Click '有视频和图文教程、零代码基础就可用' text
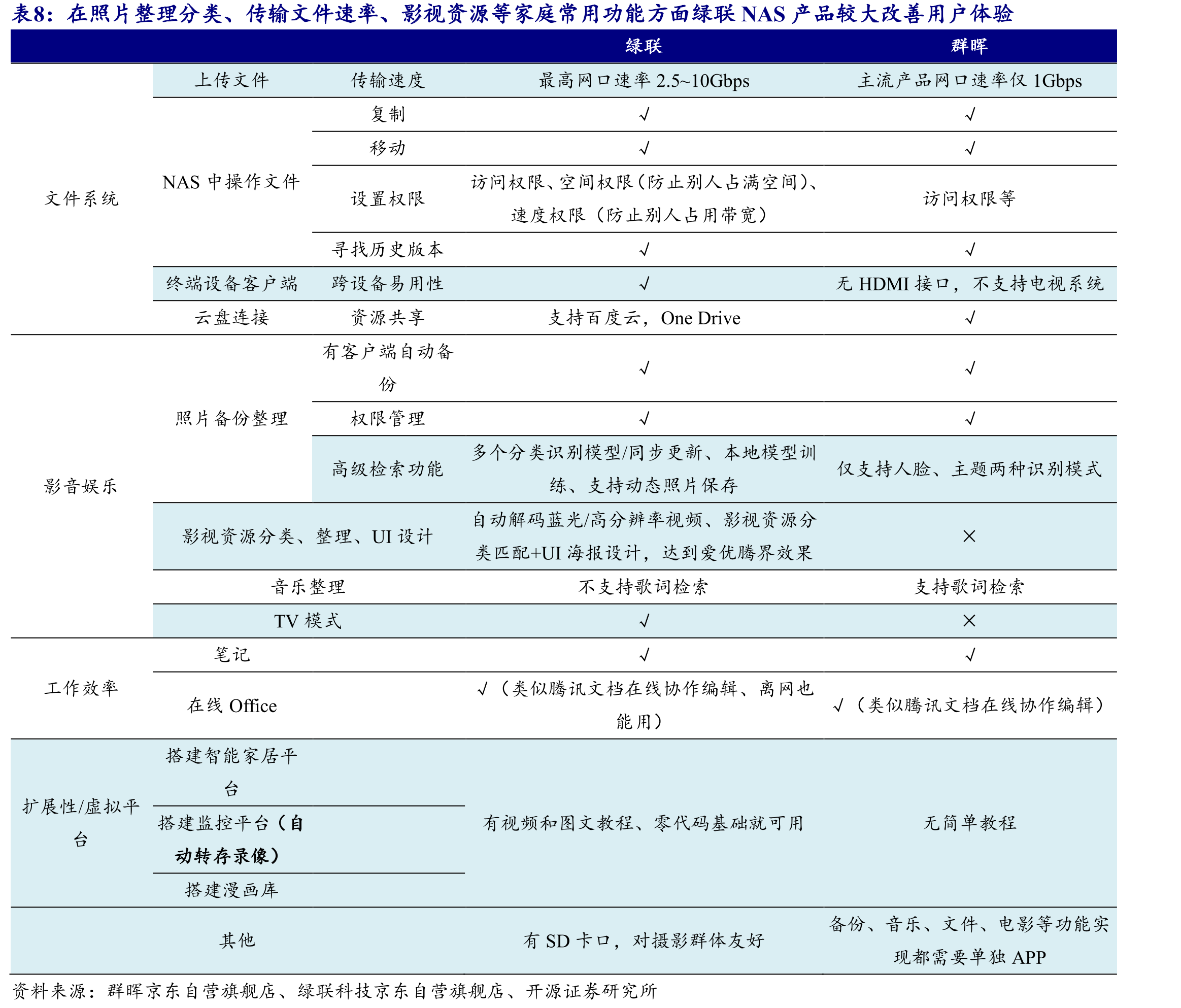The width and height of the screenshot is (1181, 1008). tap(644, 823)
